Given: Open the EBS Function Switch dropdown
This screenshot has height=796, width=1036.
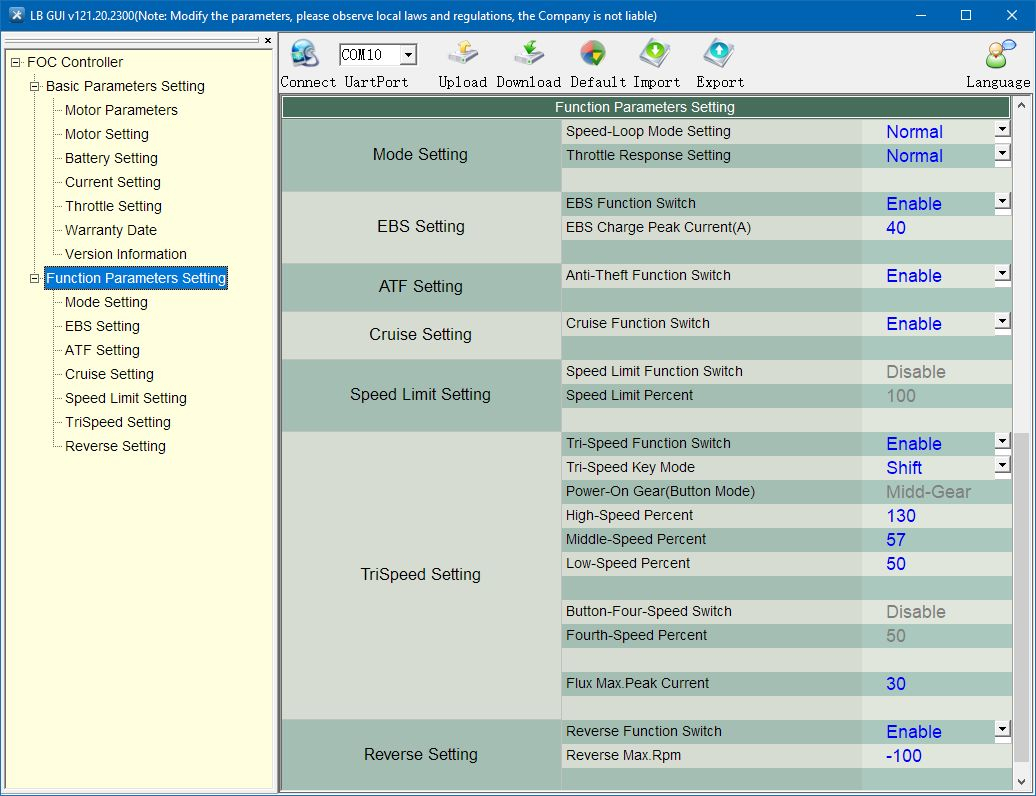Looking at the screenshot, I should pyautogui.click(x=1002, y=202).
